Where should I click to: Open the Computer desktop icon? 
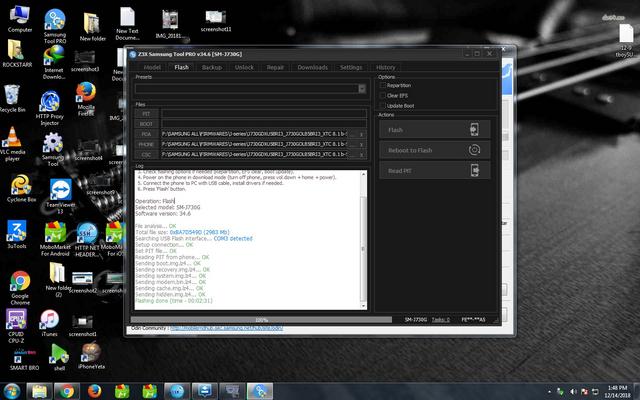pos(19,18)
